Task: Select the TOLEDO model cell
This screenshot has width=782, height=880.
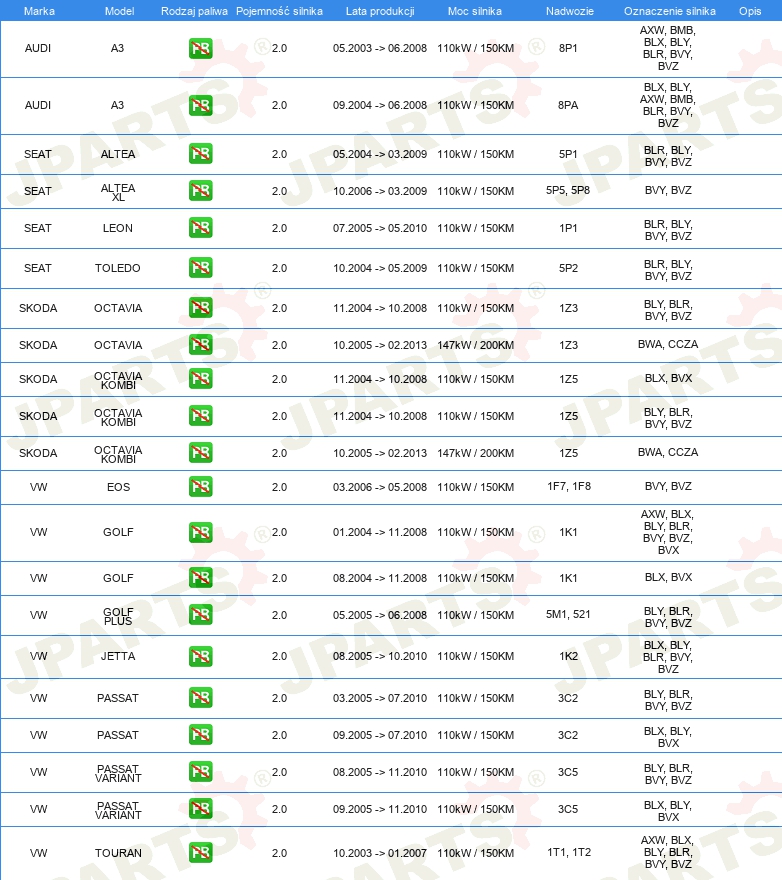Action: point(117,268)
